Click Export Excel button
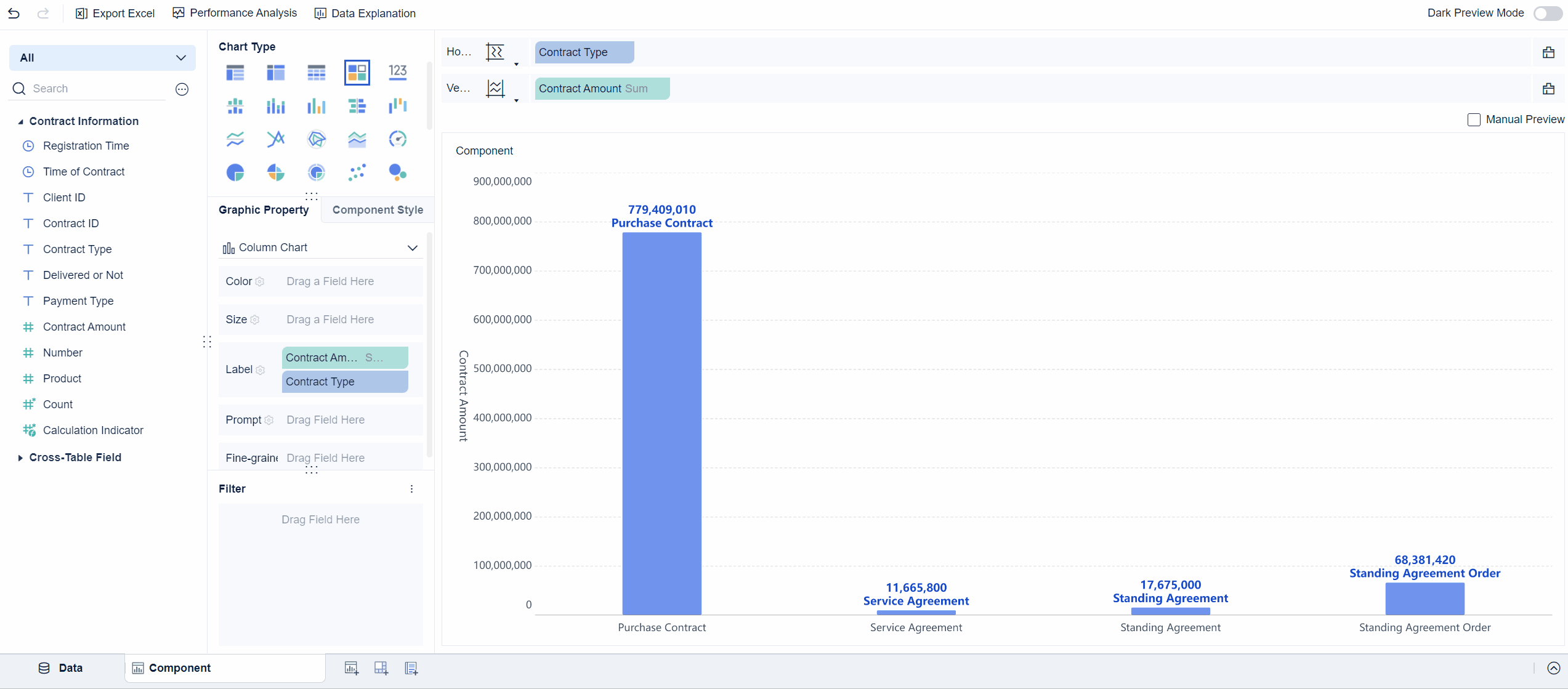1568x689 pixels. point(115,13)
